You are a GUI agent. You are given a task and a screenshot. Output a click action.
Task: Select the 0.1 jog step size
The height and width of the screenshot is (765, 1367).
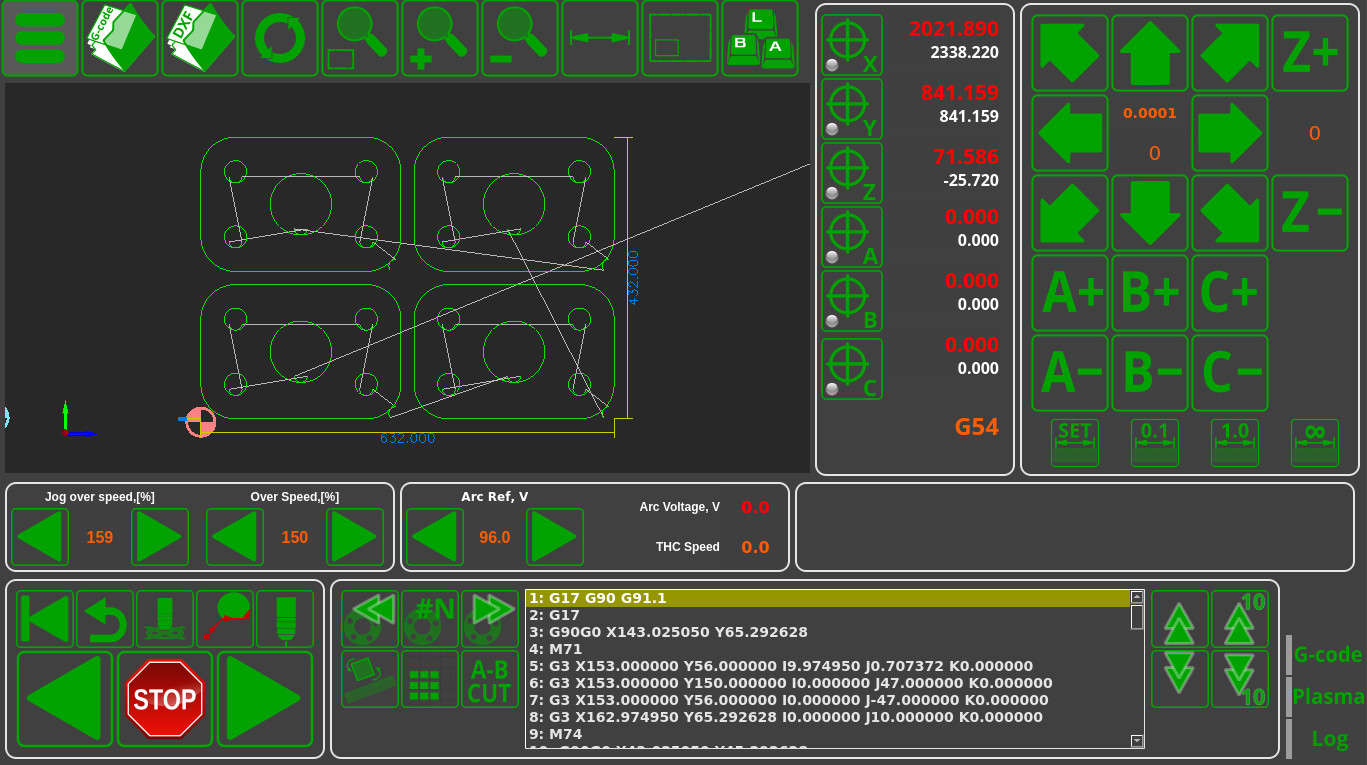[x=1154, y=442]
